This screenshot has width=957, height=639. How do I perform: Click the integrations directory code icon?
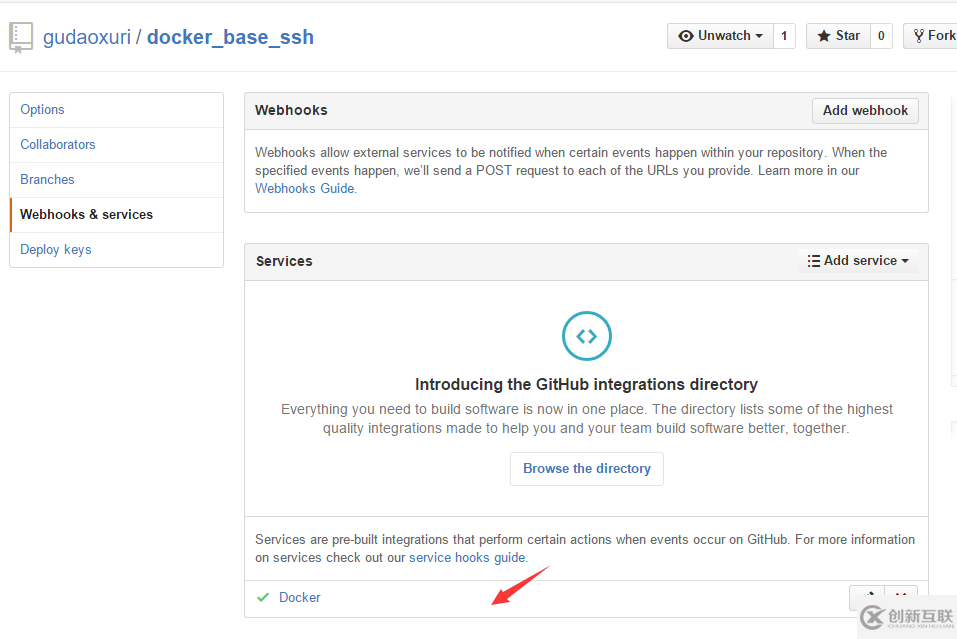(587, 336)
